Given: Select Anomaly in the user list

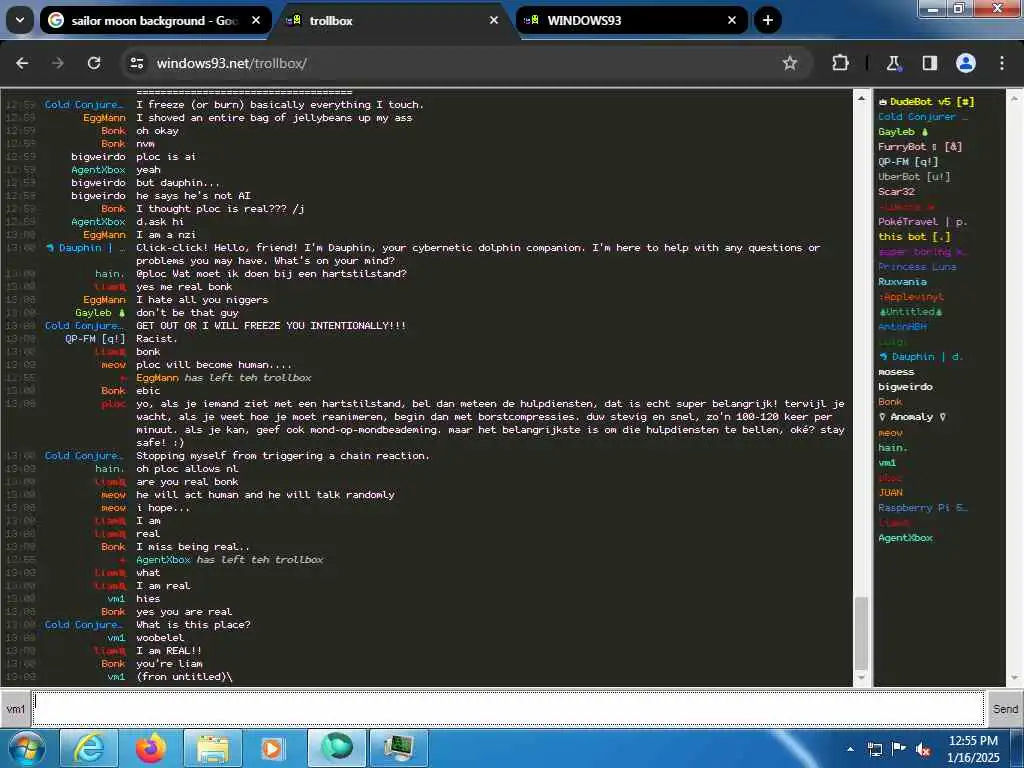Looking at the screenshot, I should tap(912, 417).
